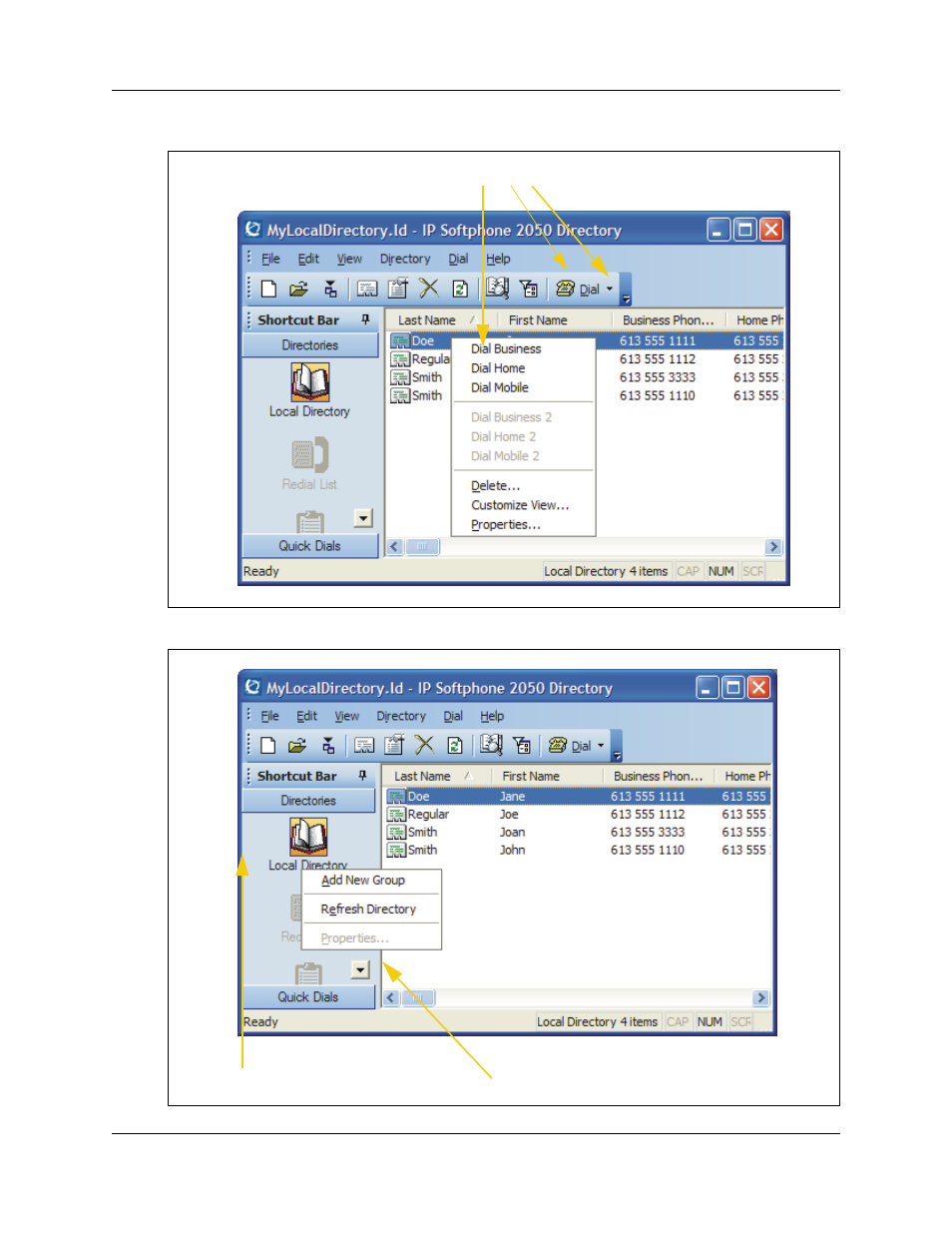Click the Directories button in lower window
The image size is (952, 1233).
click(308, 801)
